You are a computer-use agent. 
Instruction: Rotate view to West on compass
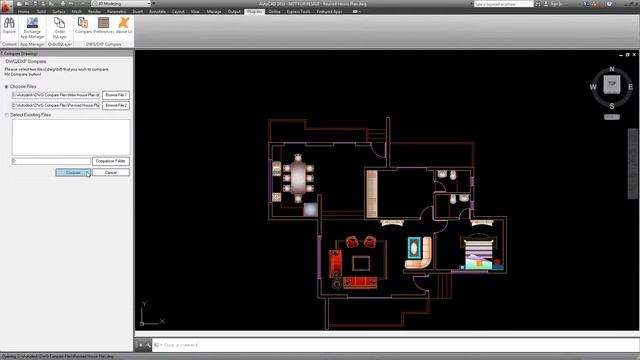pos(593,87)
